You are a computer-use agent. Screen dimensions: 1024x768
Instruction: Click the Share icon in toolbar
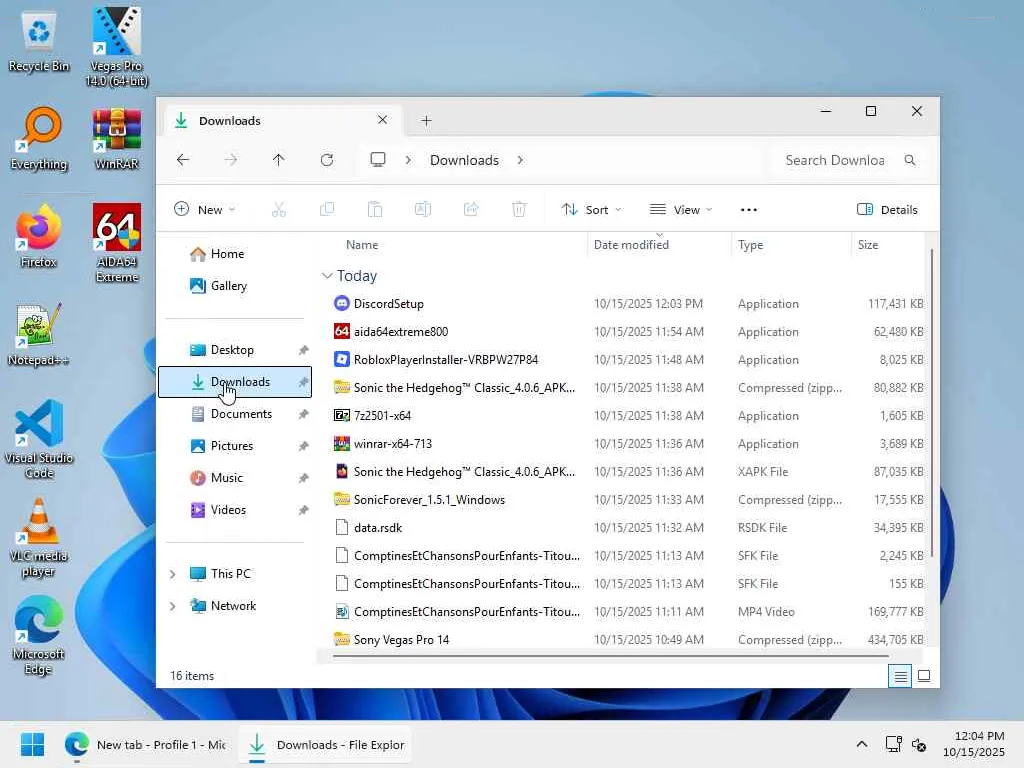(471, 210)
